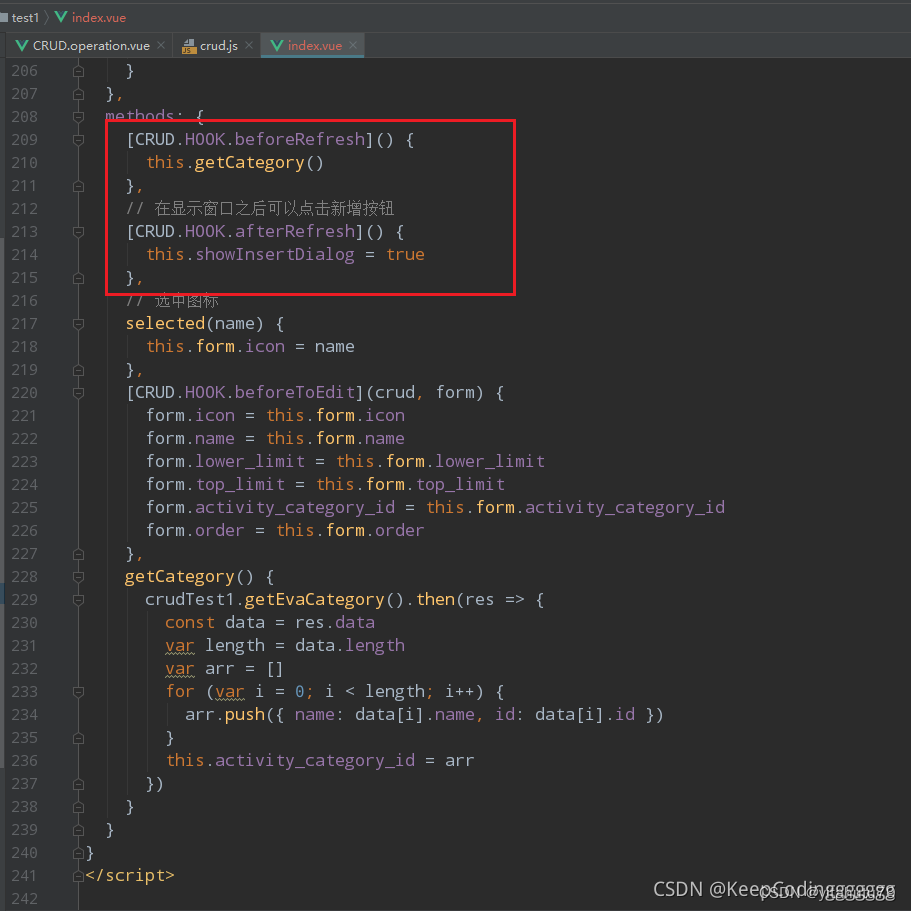Click form.order on line 226
This screenshot has width=911, height=911.
pos(195,530)
